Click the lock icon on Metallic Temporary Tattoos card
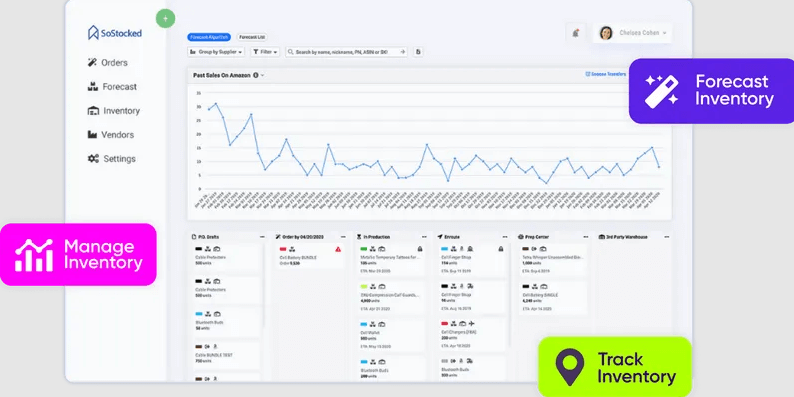The height and width of the screenshot is (397, 794). click(420, 249)
